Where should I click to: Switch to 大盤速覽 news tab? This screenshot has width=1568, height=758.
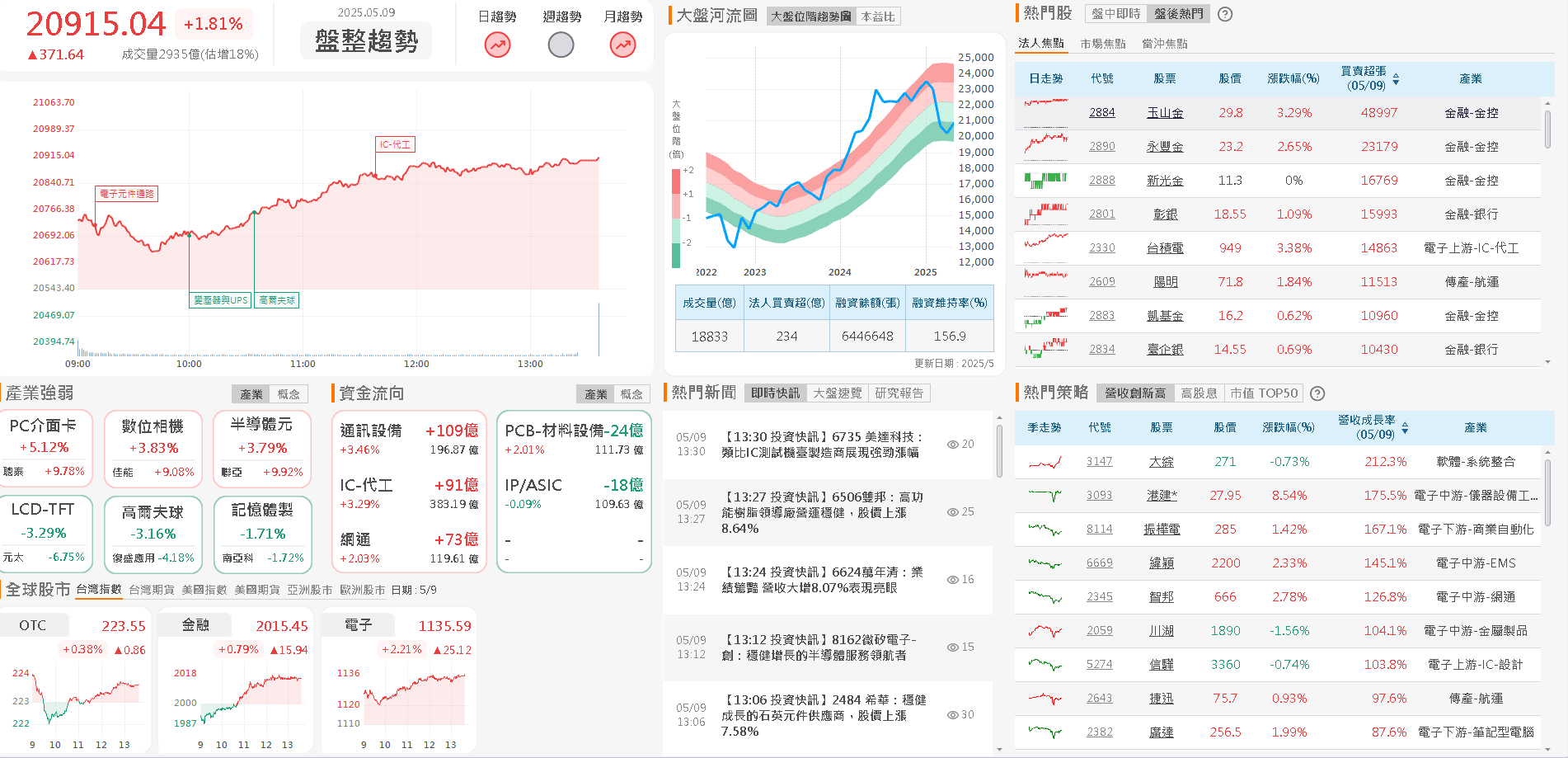pos(838,393)
